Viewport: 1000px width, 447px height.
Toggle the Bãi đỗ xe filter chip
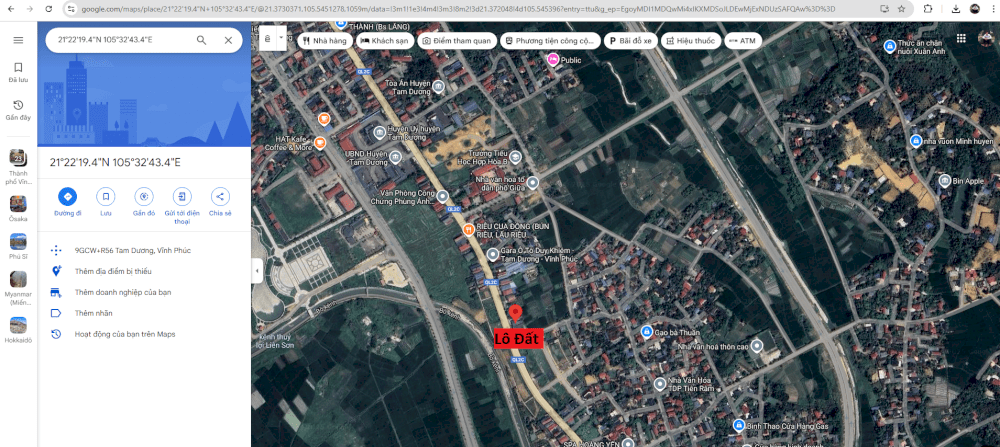tap(631, 41)
